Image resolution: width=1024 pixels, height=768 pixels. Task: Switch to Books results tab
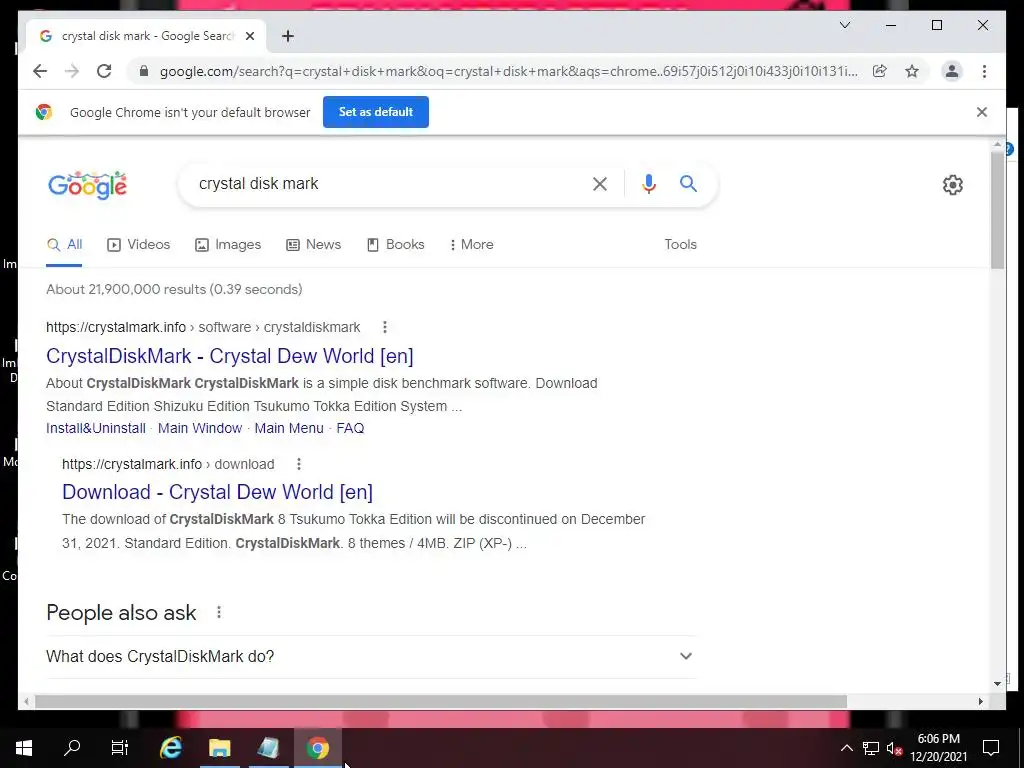pos(396,244)
